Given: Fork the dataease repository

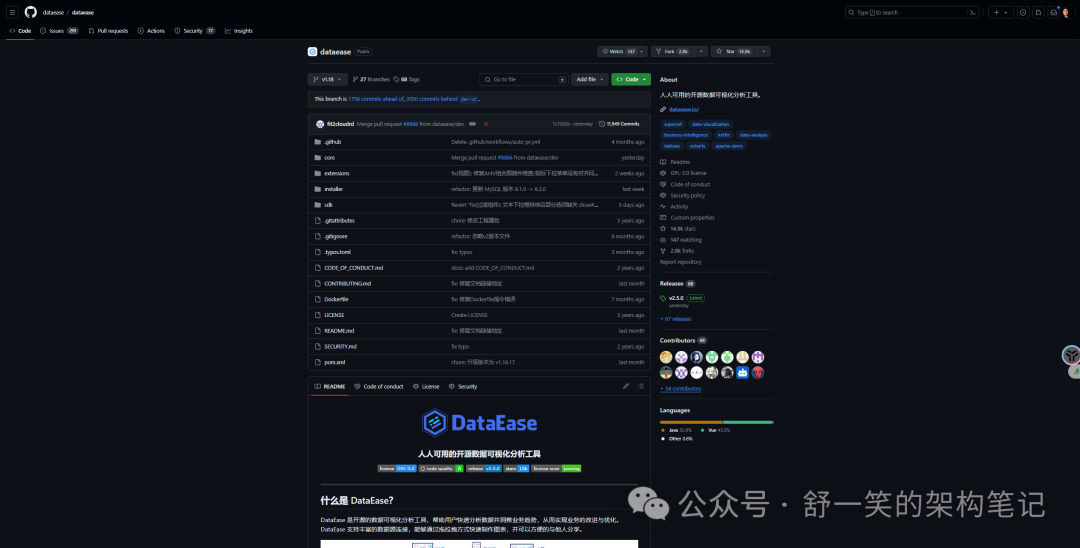Looking at the screenshot, I should (674, 52).
